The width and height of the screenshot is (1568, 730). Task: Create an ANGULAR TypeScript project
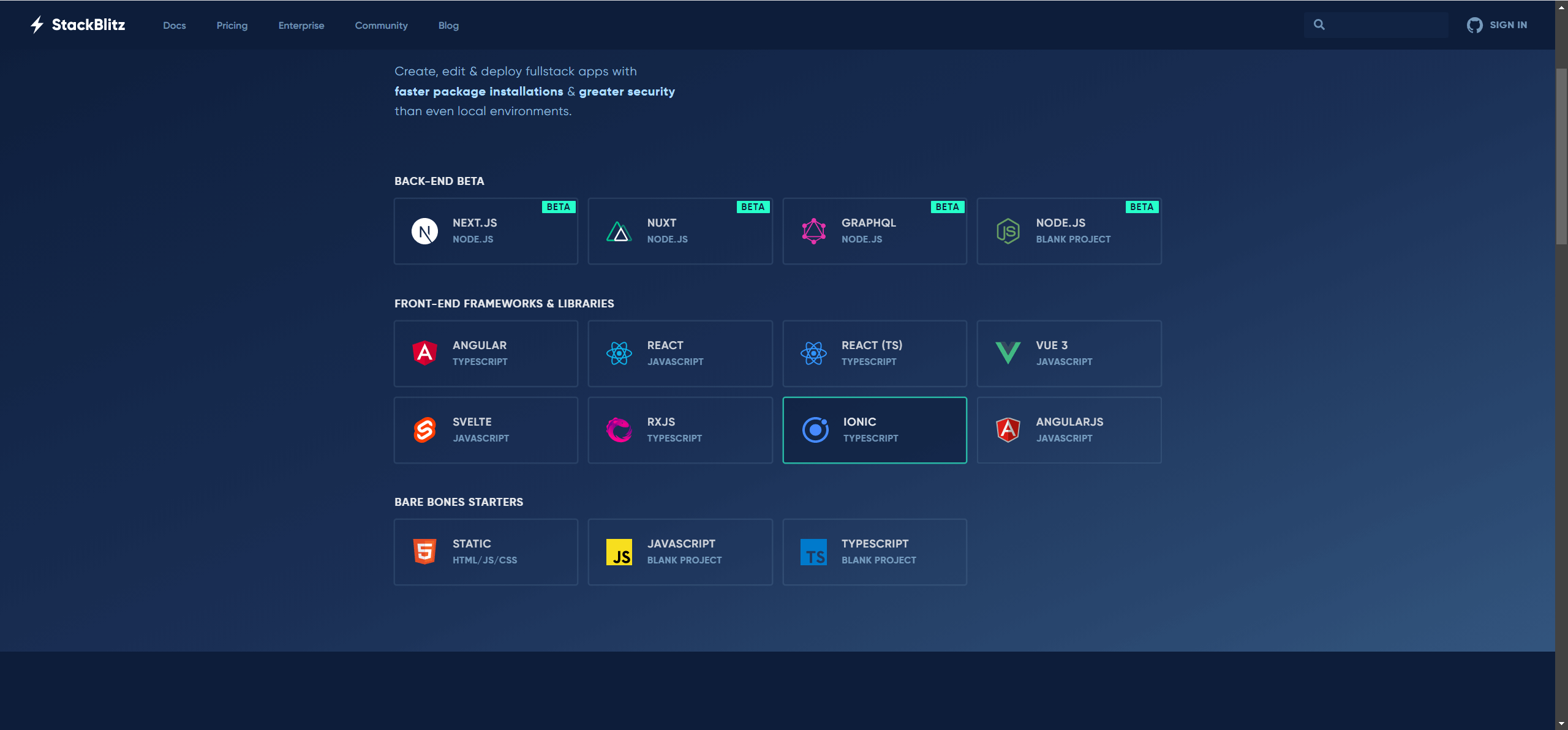pos(486,353)
